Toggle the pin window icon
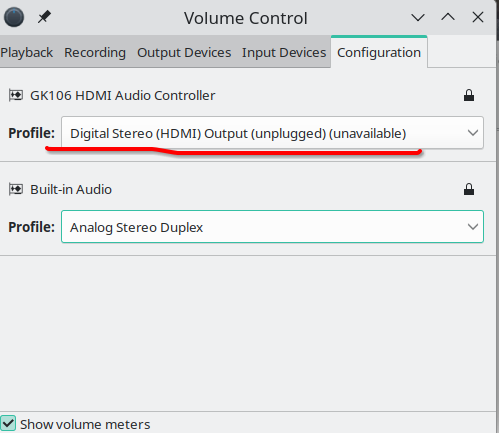Image resolution: width=499 pixels, height=433 pixels. (44, 17)
